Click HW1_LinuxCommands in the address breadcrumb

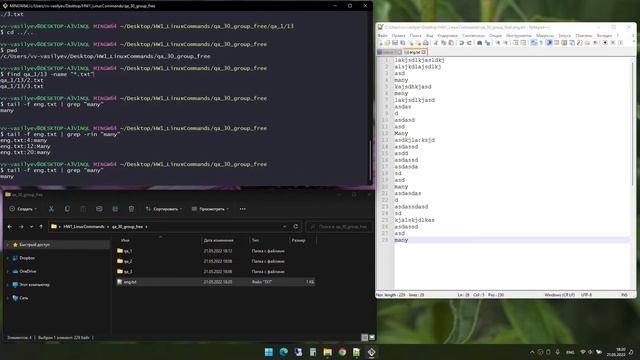pyautogui.click(x=84, y=227)
